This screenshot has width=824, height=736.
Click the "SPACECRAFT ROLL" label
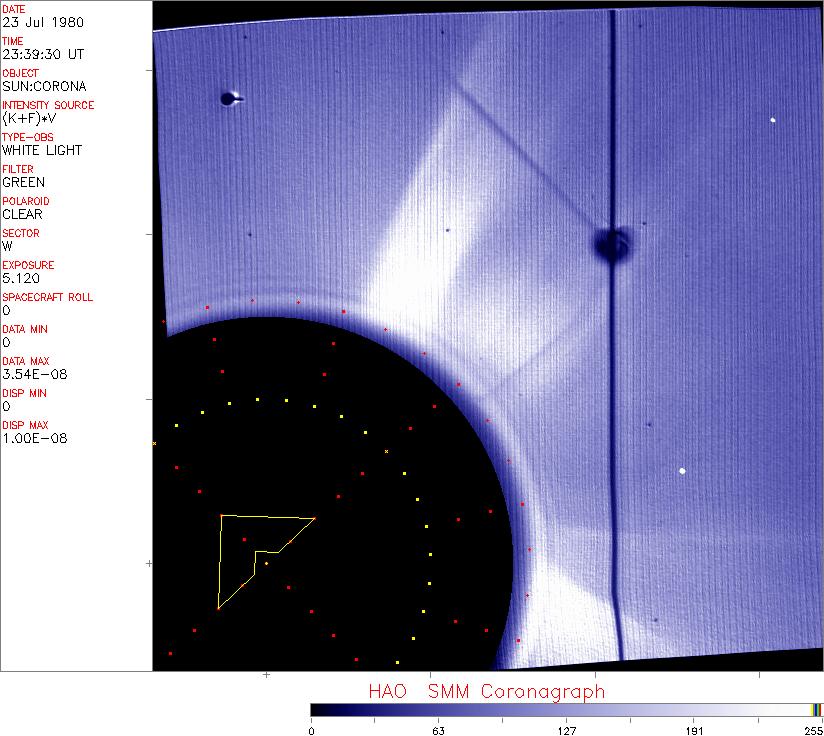click(x=47, y=297)
